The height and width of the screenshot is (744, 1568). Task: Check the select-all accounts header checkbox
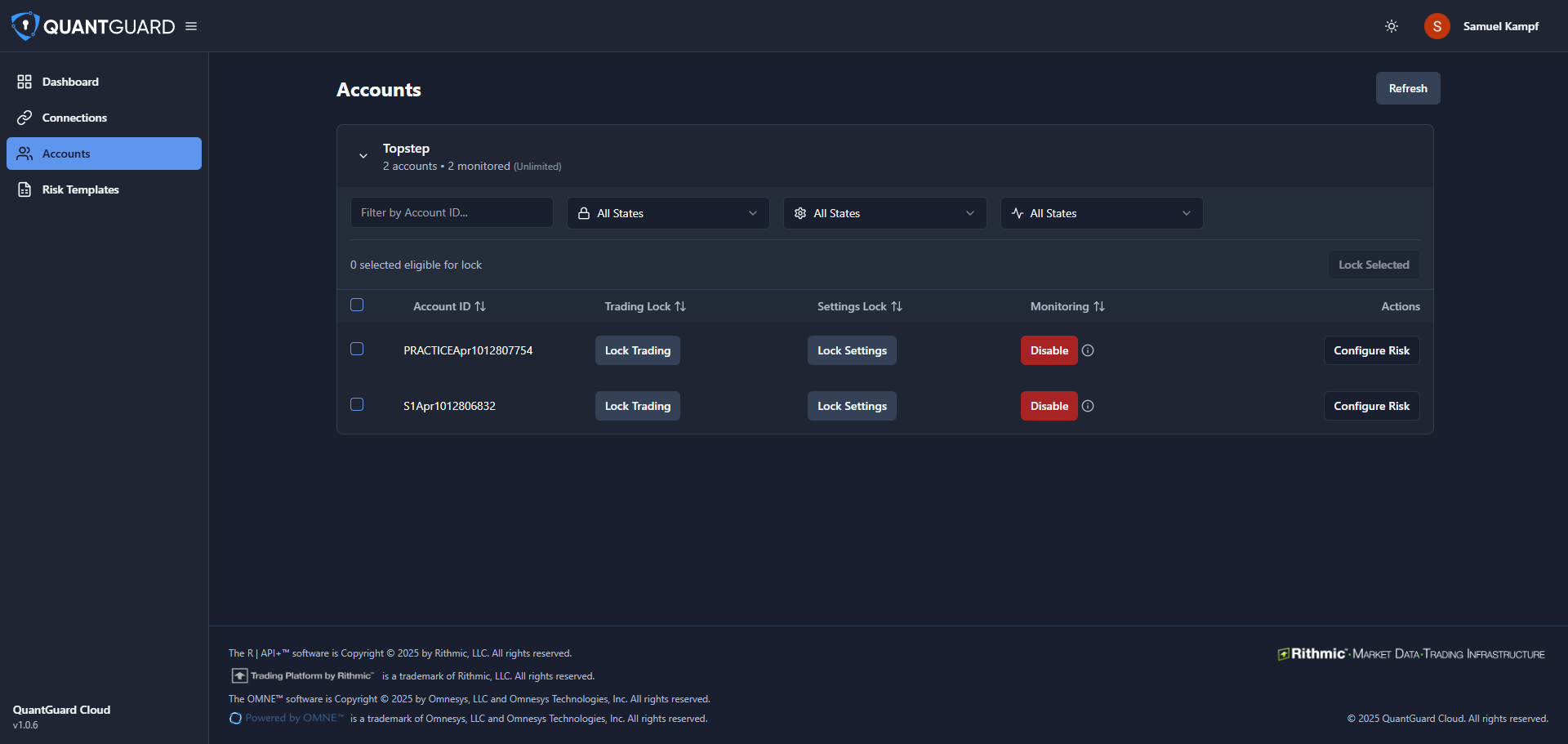point(357,305)
